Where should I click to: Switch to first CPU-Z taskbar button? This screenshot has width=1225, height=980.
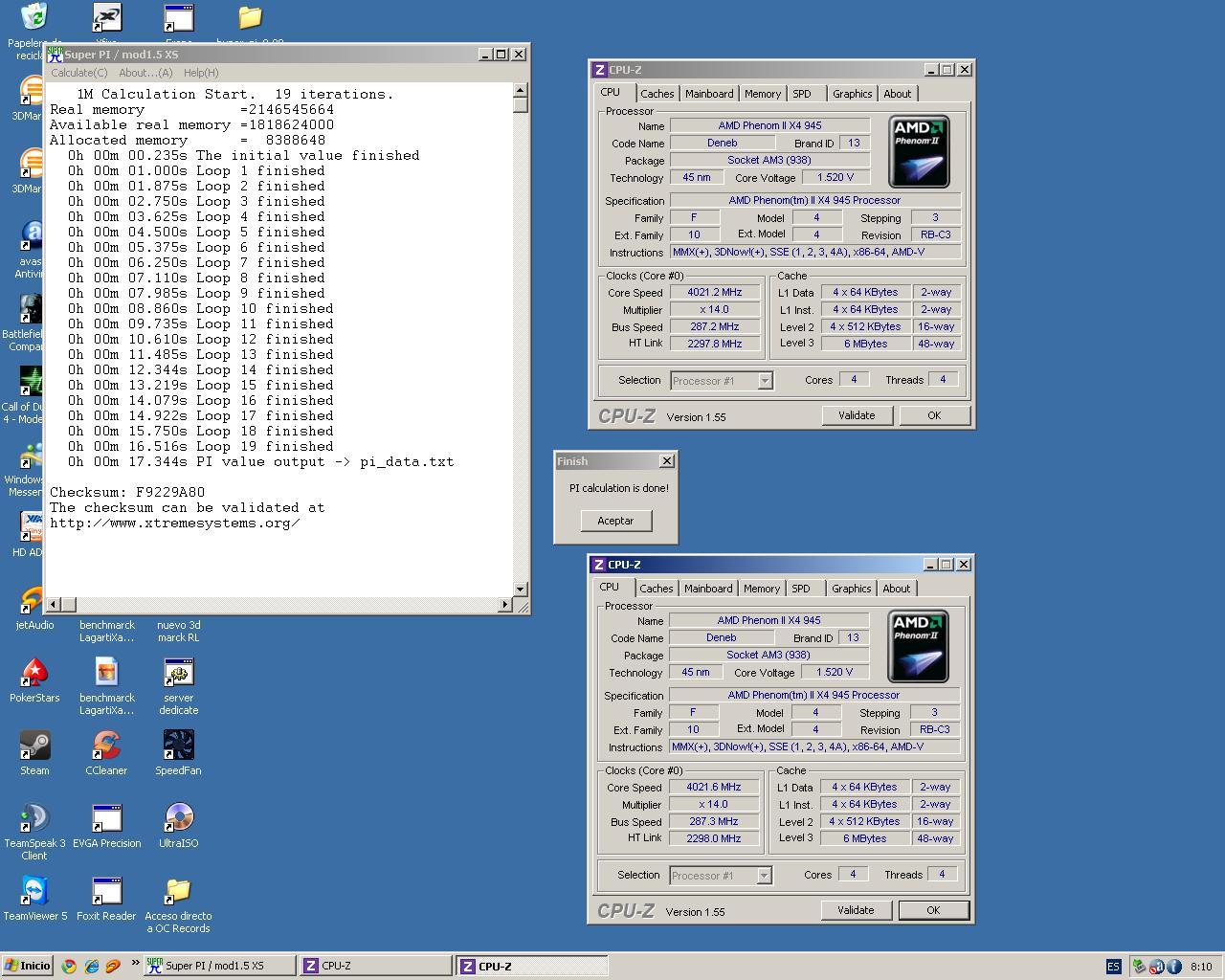[375, 966]
